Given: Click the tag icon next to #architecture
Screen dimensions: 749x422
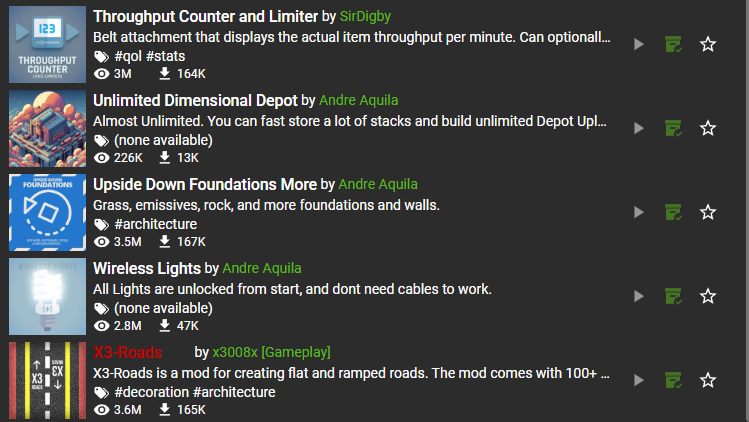Looking at the screenshot, I should 101,225.
